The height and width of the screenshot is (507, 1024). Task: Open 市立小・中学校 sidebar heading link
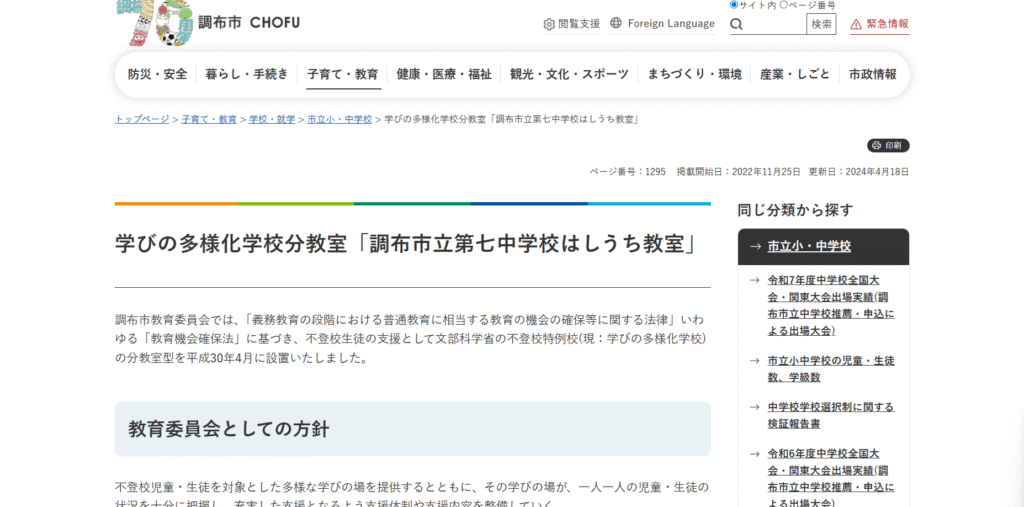coord(809,246)
